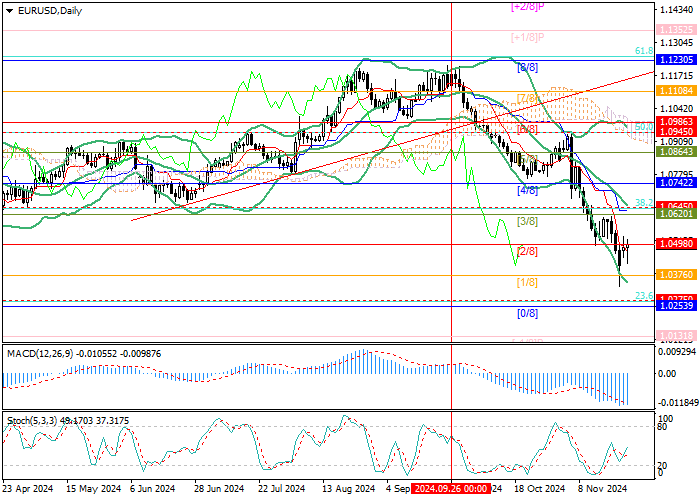
Task: Click the 6 Jun 2024 date label
Action: point(153,489)
